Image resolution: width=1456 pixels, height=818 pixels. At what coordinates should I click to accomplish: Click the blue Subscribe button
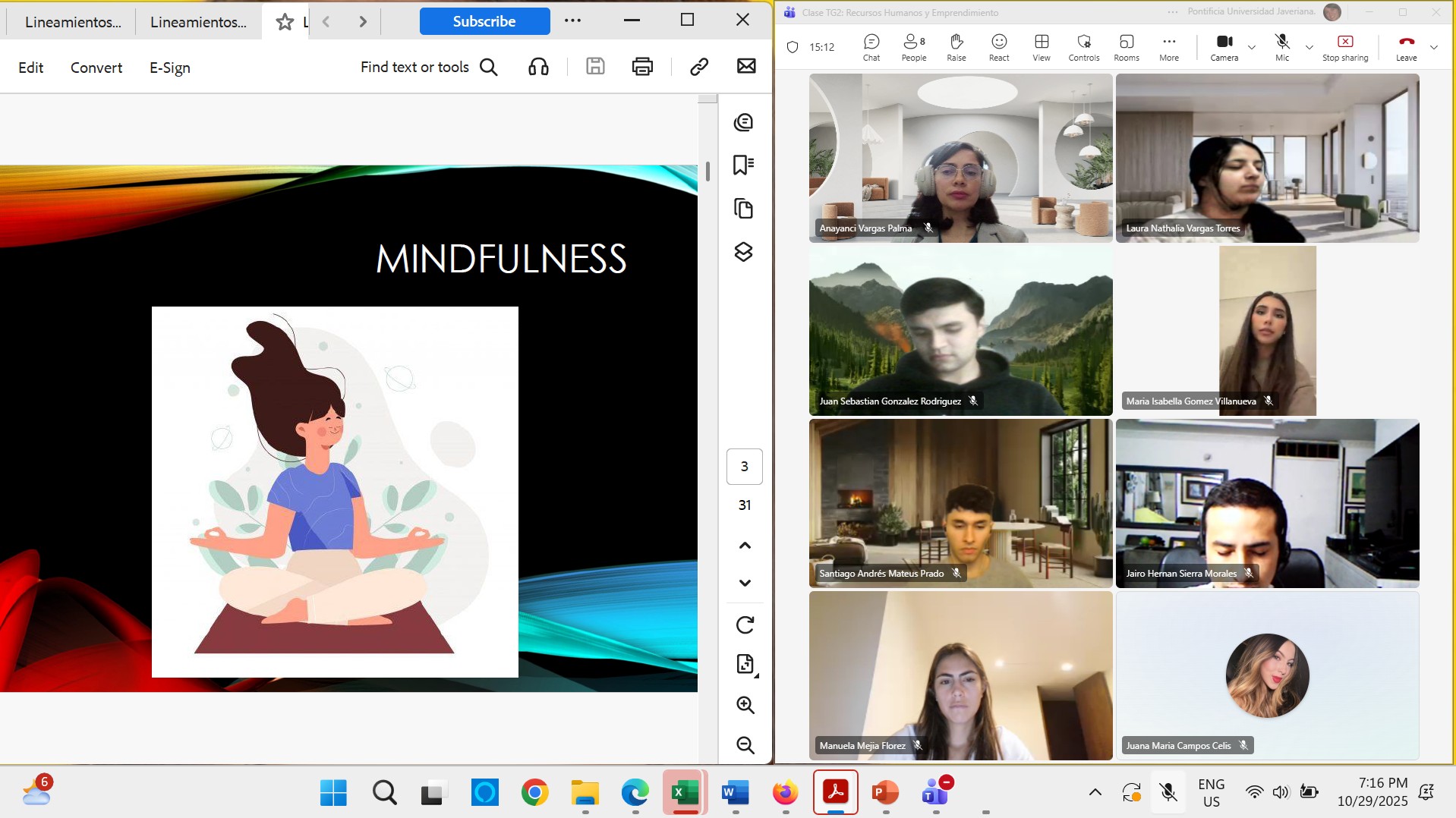(484, 21)
